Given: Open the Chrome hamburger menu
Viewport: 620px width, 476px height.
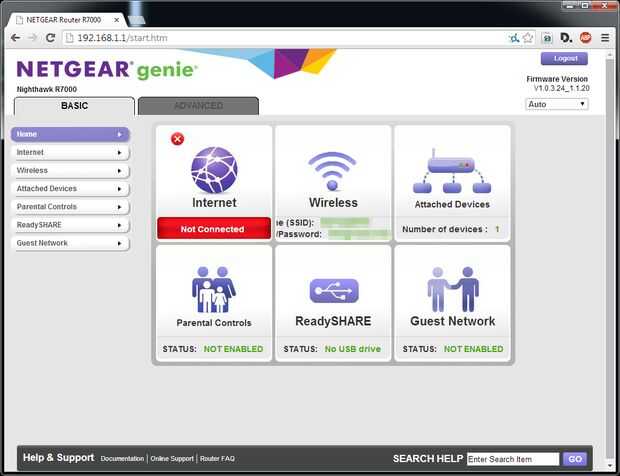Looking at the screenshot, I should (x=605, y=38).
